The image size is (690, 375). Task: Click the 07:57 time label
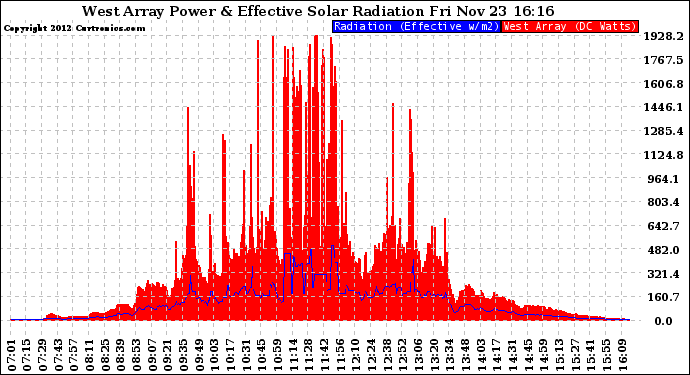click(x=74, y=355)
